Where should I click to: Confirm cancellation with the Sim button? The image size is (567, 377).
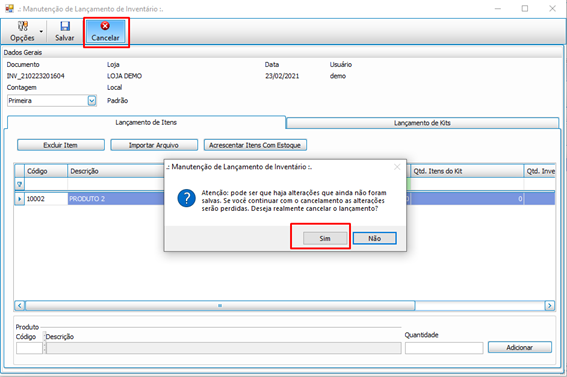click(x=325, y=238)
